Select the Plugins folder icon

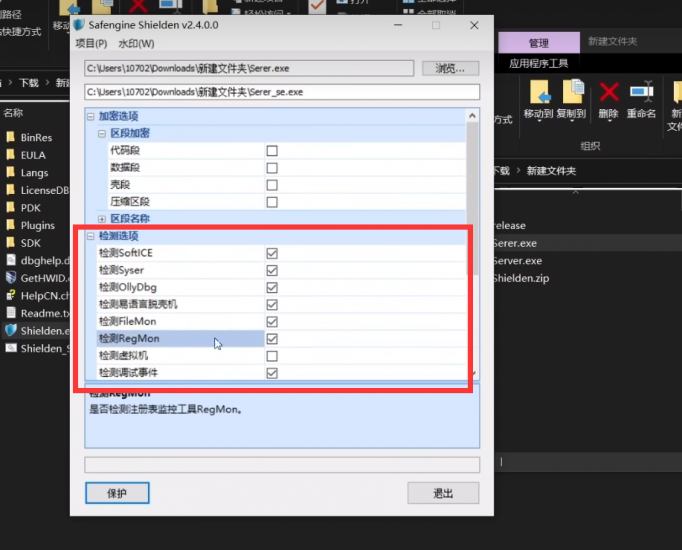[11, 225]
